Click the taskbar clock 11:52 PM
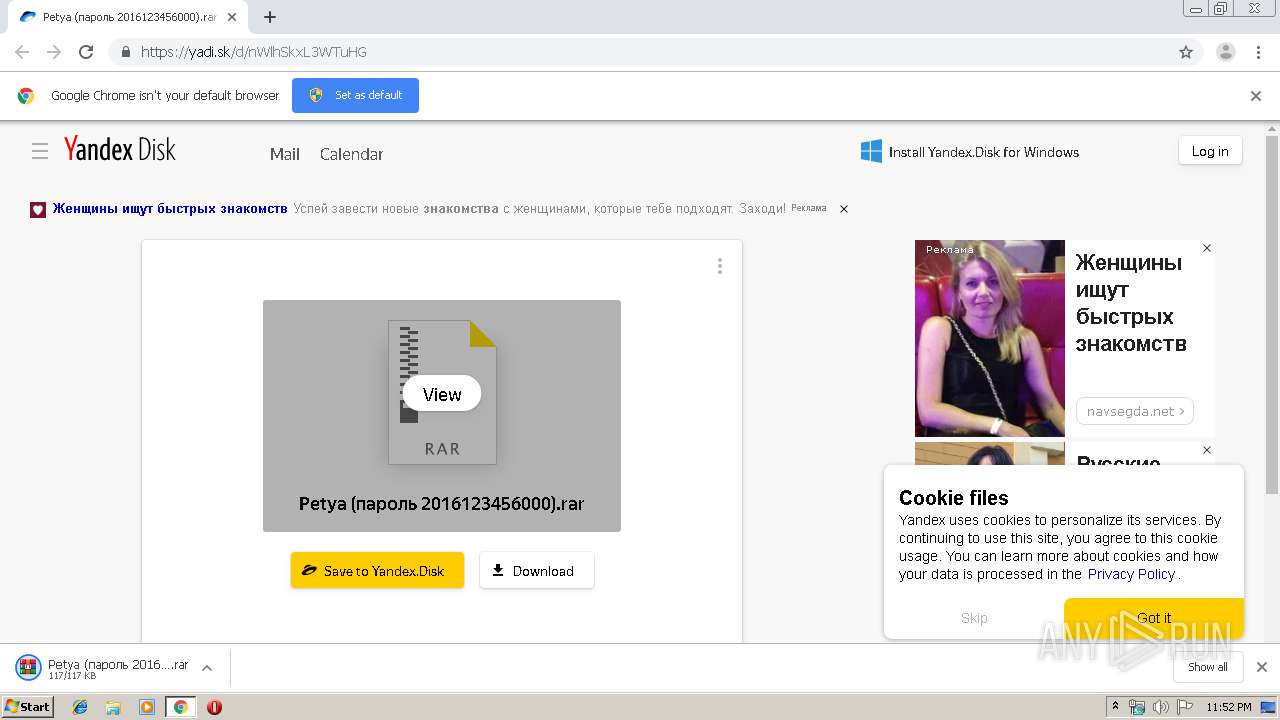The width and height of the screenshot is (1280, 720). click(1229, 707)
